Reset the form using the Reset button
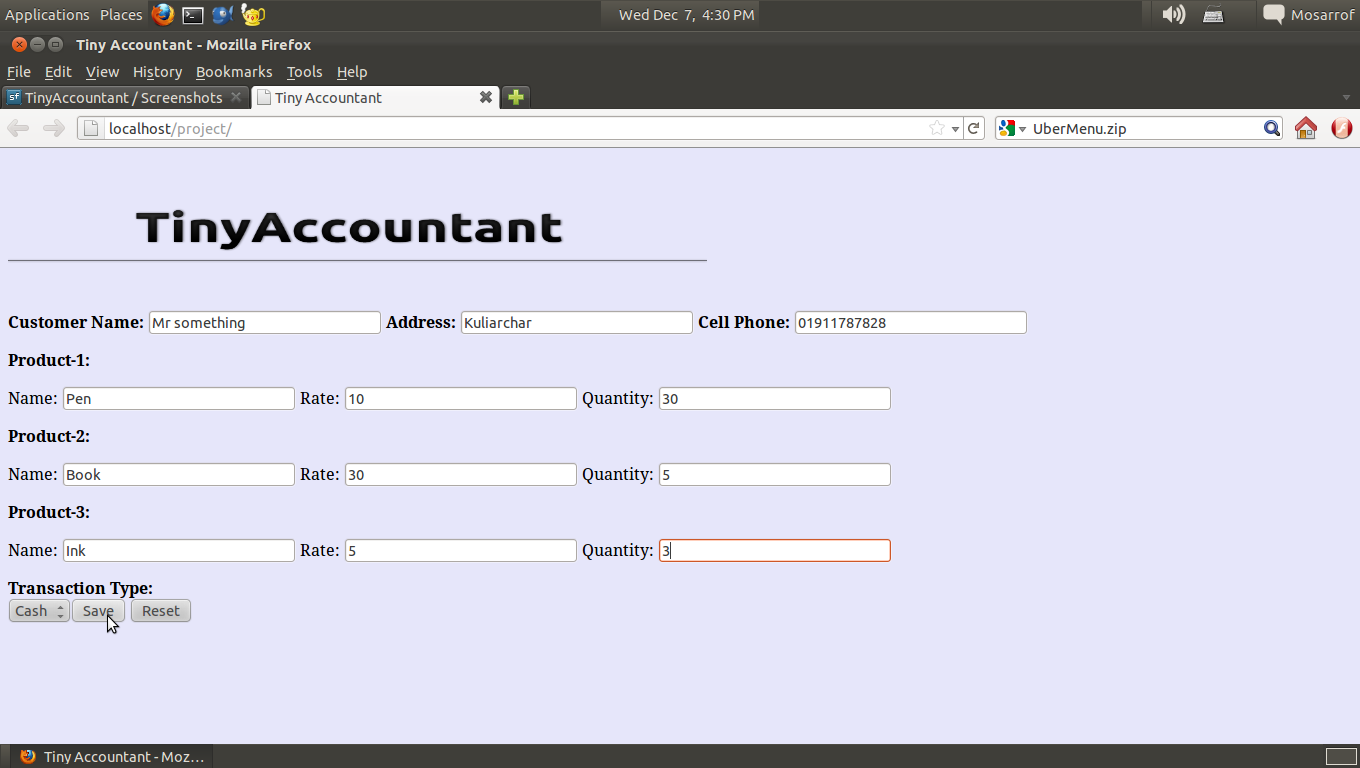The width and height of the screenshot is (1360, 768). (160, 610)
